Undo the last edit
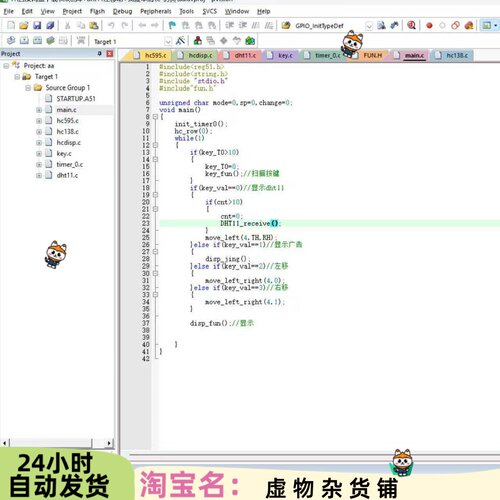 click(x=111, y=25)
